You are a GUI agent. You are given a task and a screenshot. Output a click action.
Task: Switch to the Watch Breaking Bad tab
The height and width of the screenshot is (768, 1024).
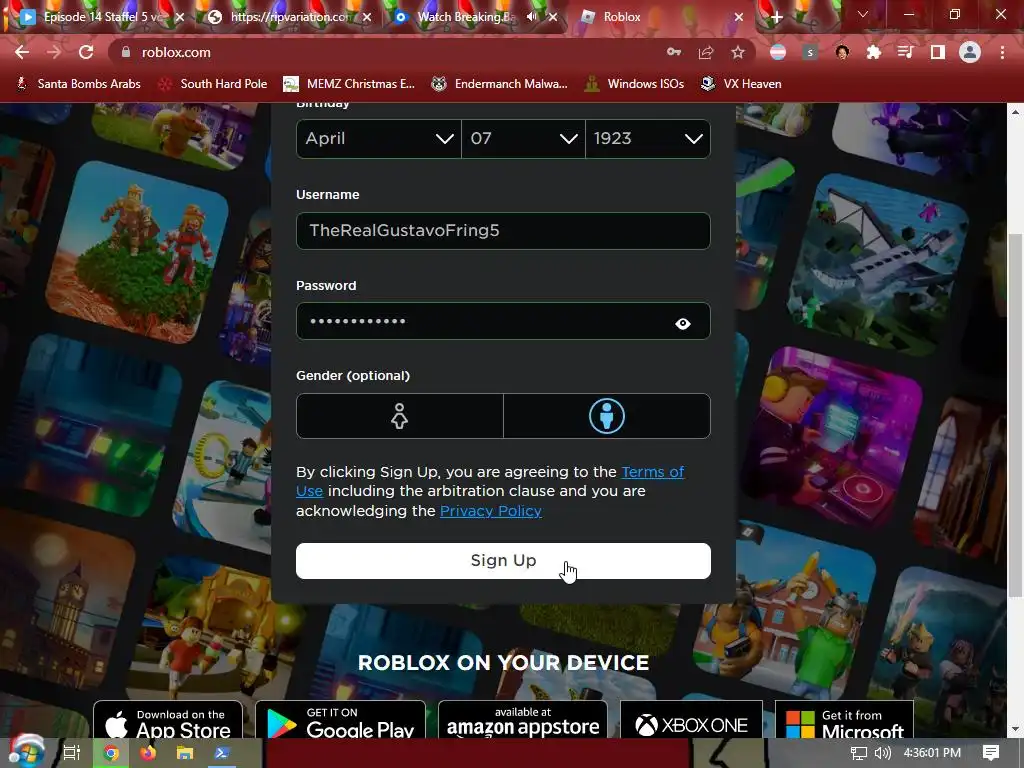tap(464, 17)
